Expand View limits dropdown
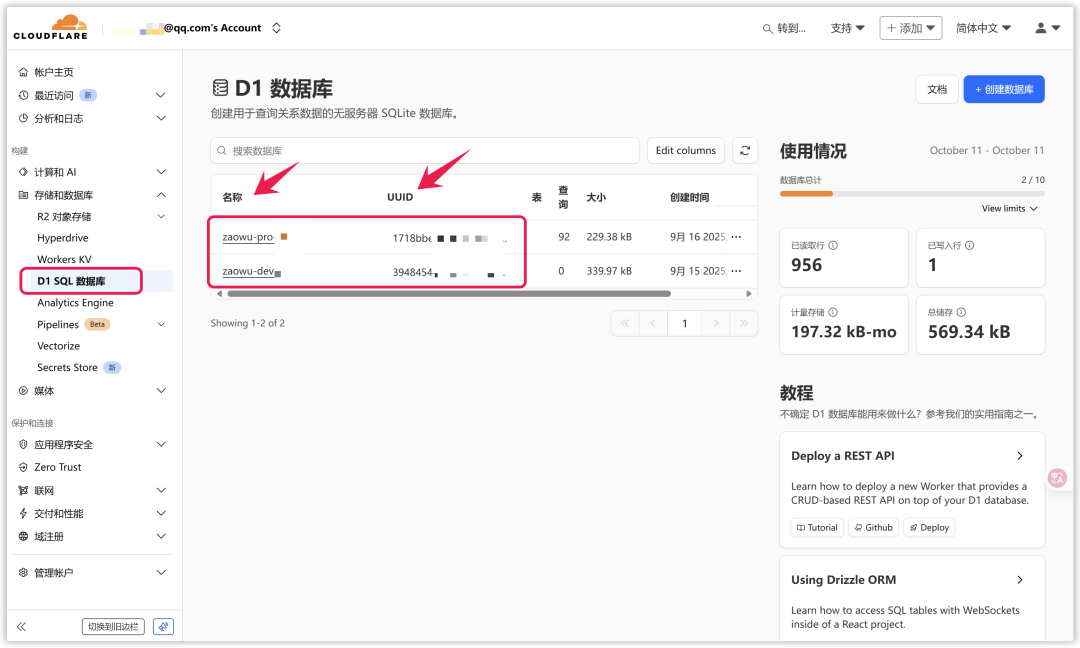Screen dimensions: 1080x648 pos(1009,209)
